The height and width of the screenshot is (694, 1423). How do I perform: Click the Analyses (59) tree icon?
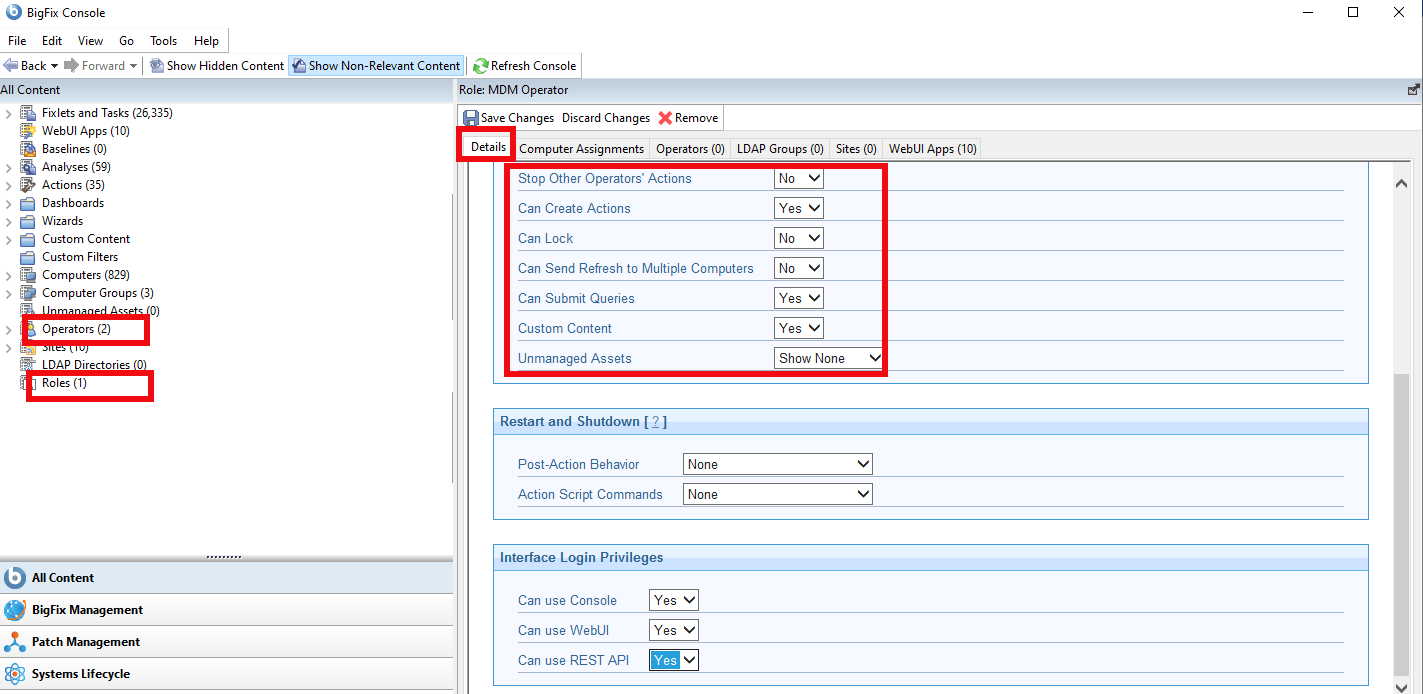coord(29,166)
